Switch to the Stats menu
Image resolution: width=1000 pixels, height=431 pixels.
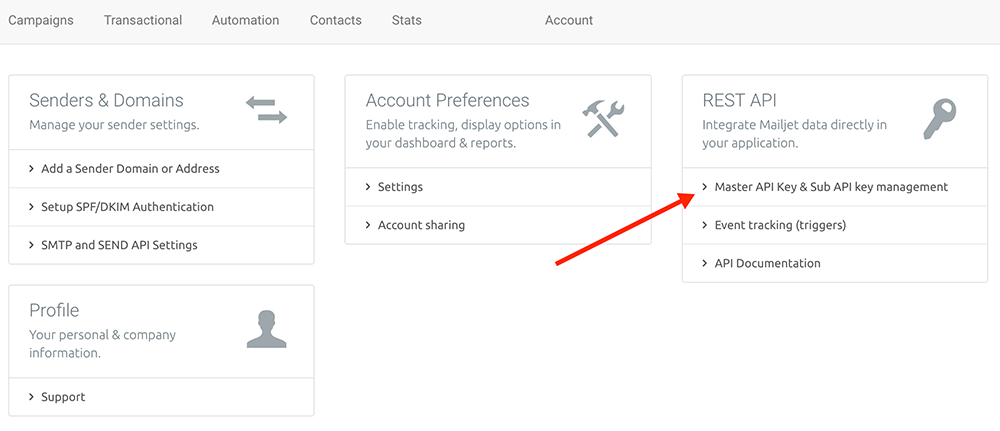[407, 20]
